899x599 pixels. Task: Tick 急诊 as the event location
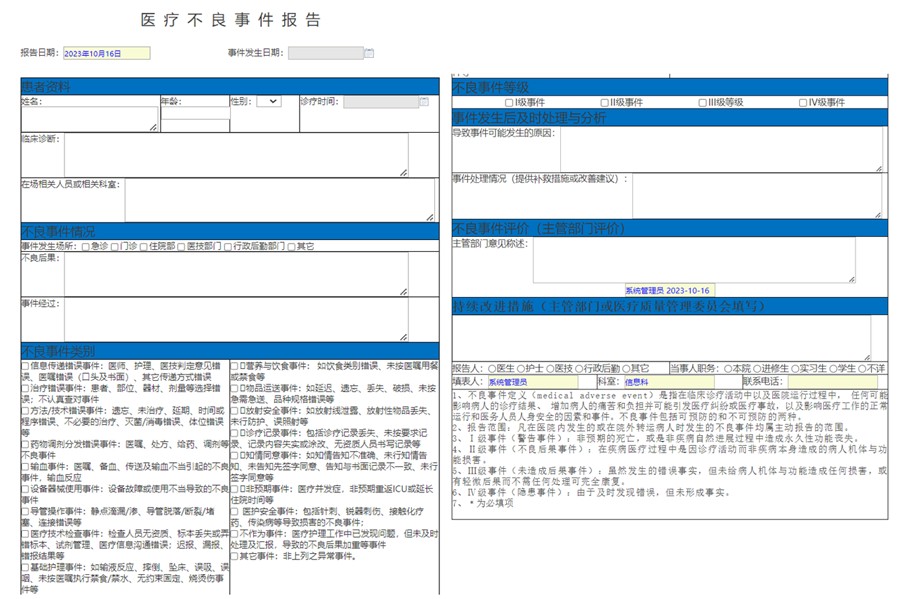pyautogui.click(x=85, y=246)
